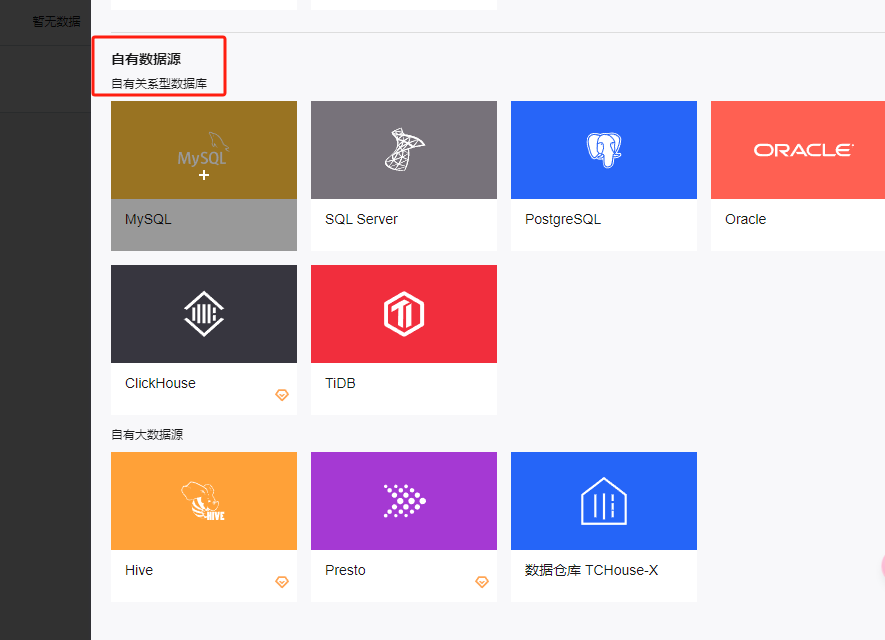This screenshot has width=885, height=640.
Task: Choose the TCHouse-X warehouse logo
Action: pos(603,501)
